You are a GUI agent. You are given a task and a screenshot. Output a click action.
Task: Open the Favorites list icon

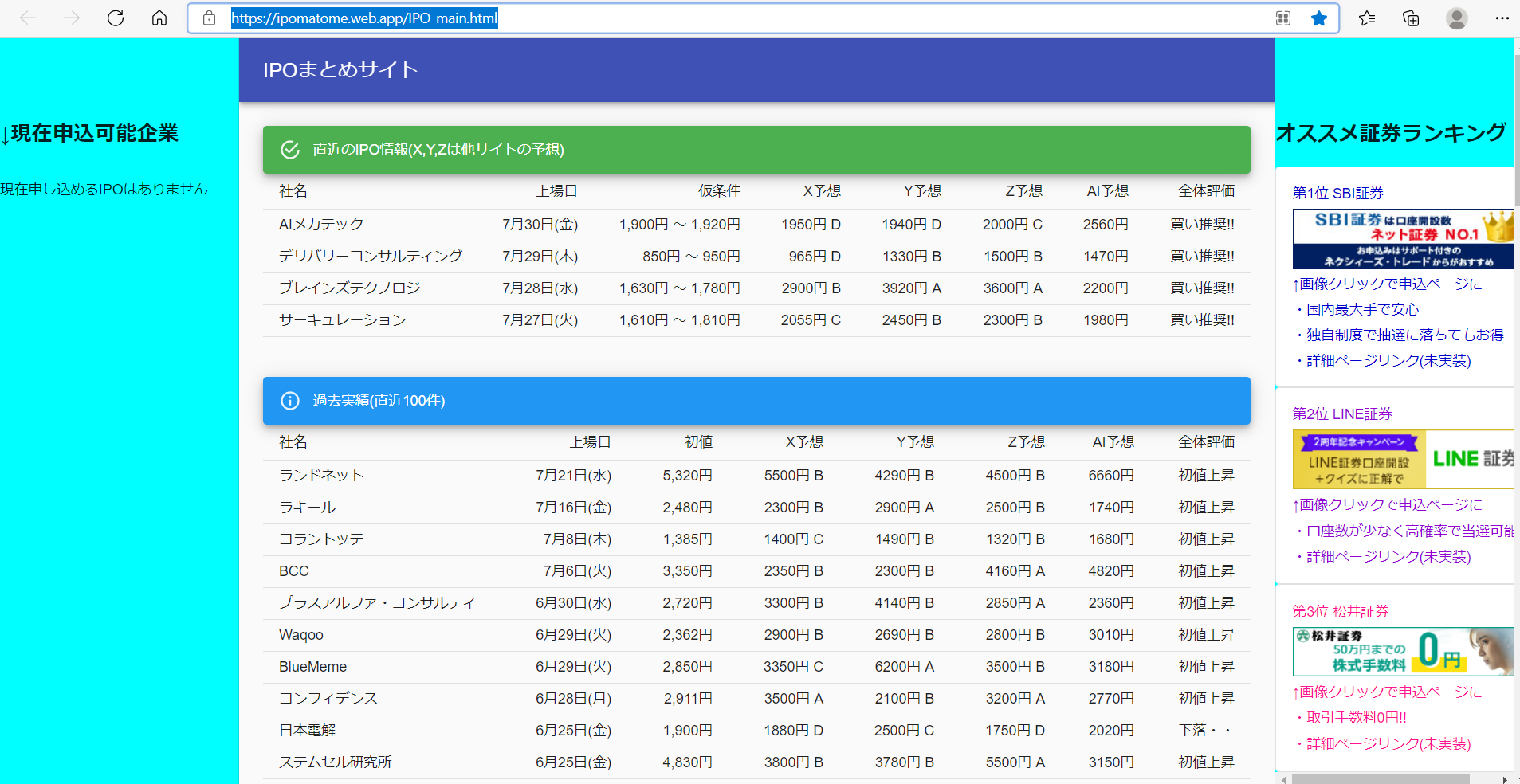(1367, 18)
